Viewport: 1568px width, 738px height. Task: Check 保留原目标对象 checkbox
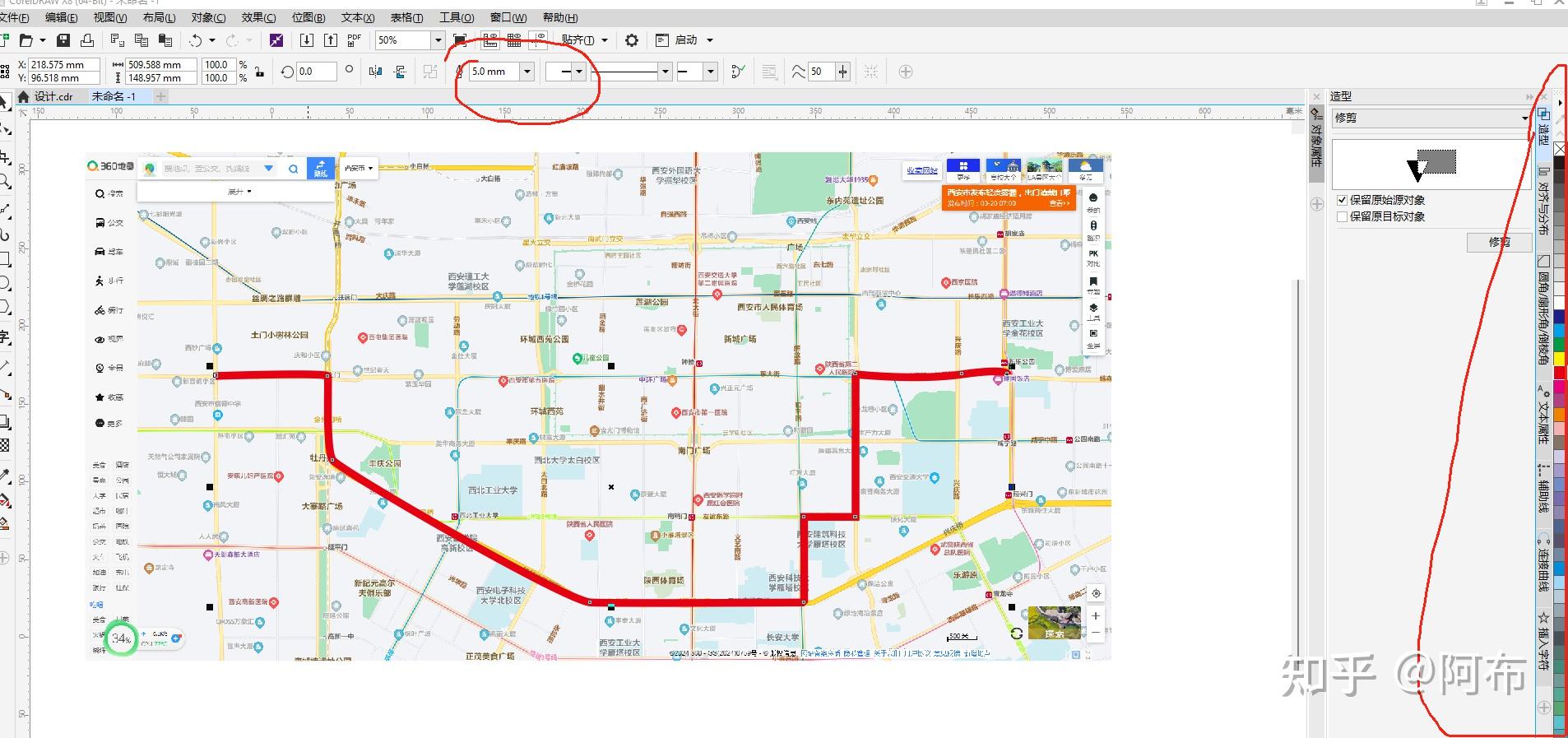(1343, 216)
